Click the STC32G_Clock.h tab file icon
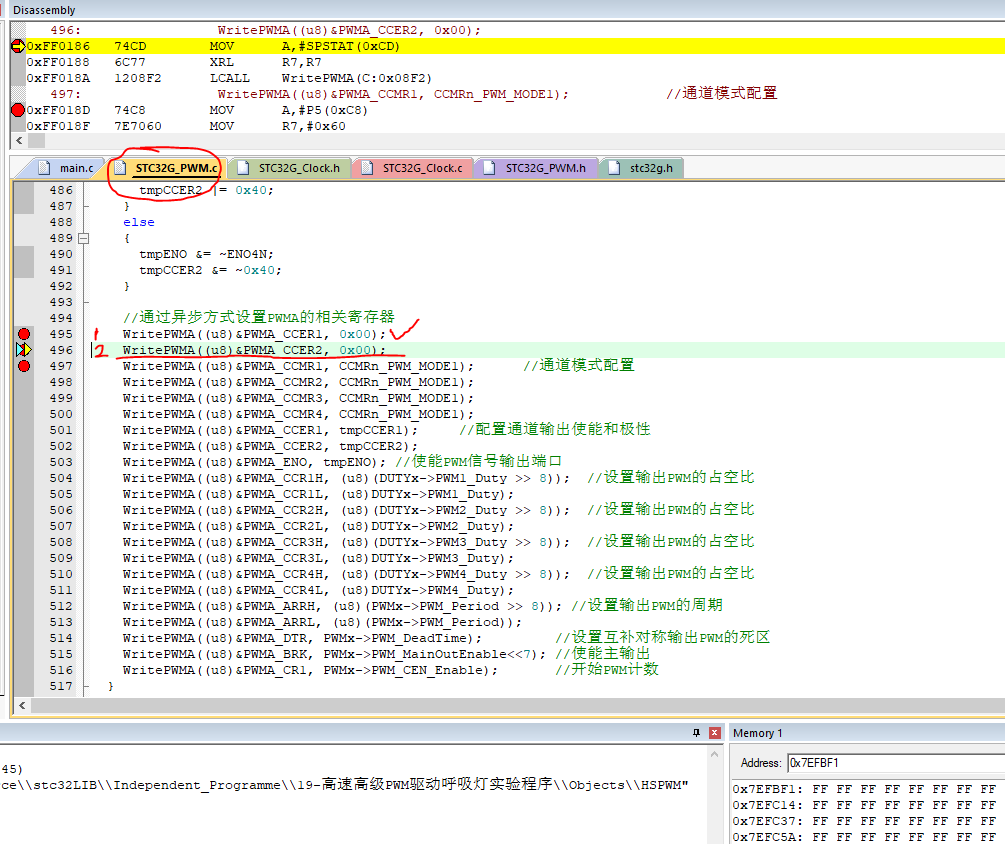This screenshot has height=844, width=1005. 243,168
